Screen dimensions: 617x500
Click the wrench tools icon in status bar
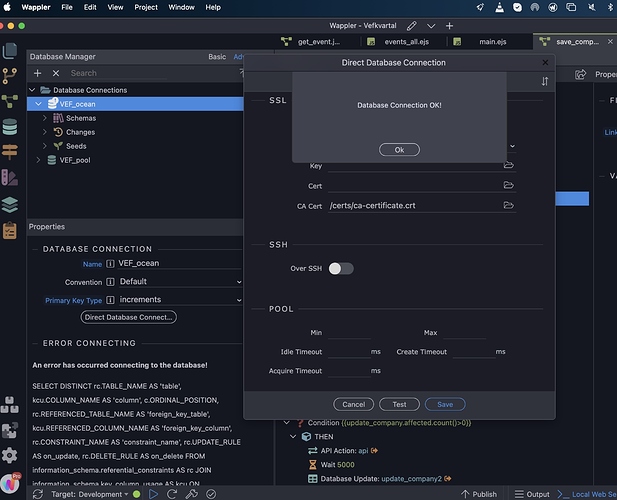pyautogui.click(x=191, y=494)
